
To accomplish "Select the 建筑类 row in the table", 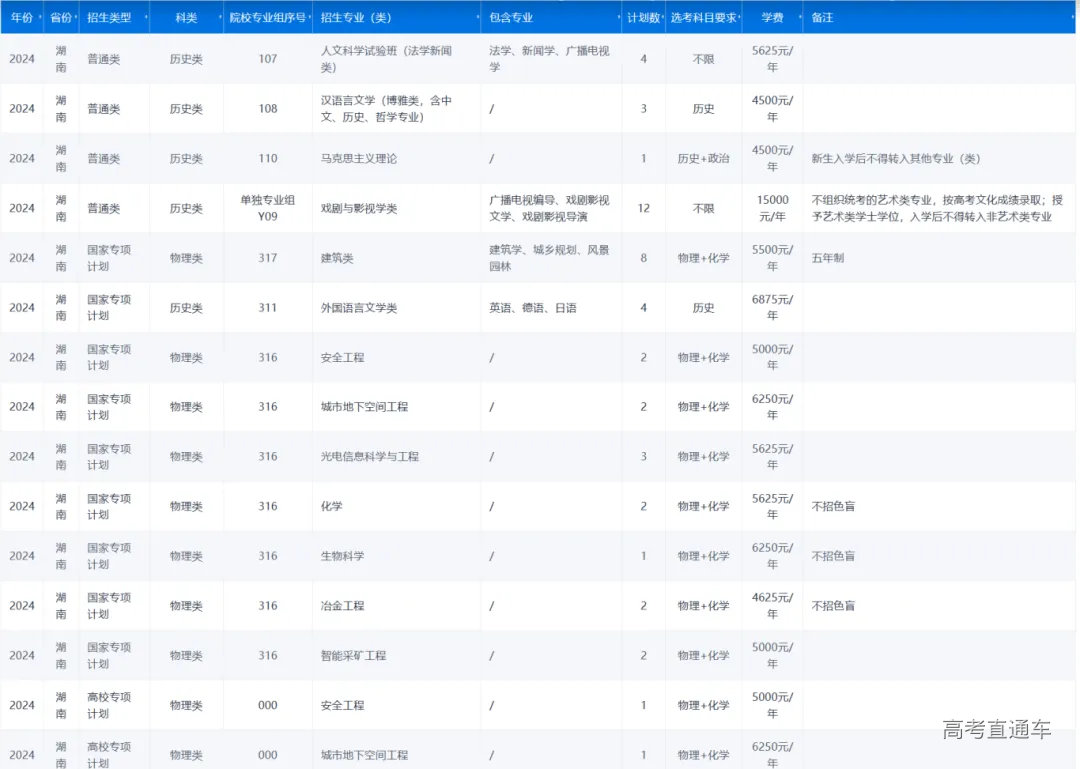I will (x=337, y=257).
